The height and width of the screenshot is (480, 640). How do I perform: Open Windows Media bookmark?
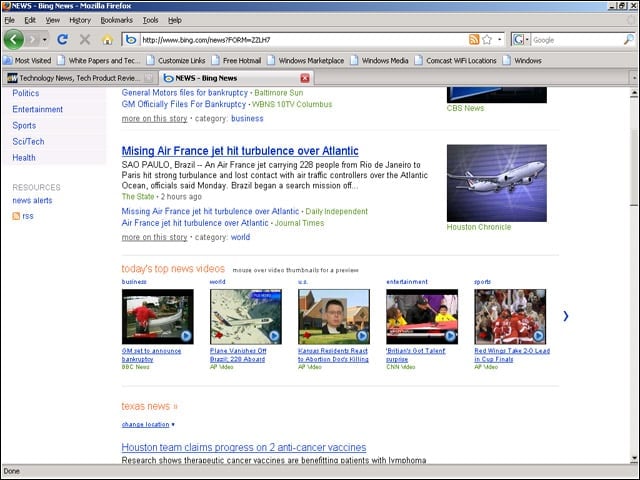click(x=380, y=60)
